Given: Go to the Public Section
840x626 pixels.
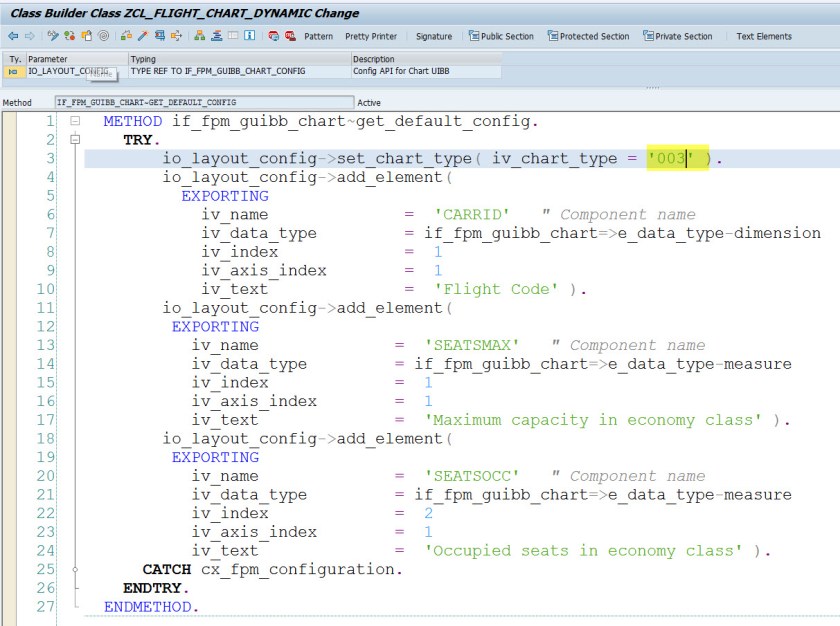Looking at the screenshot, I should [x=501, y=36].
